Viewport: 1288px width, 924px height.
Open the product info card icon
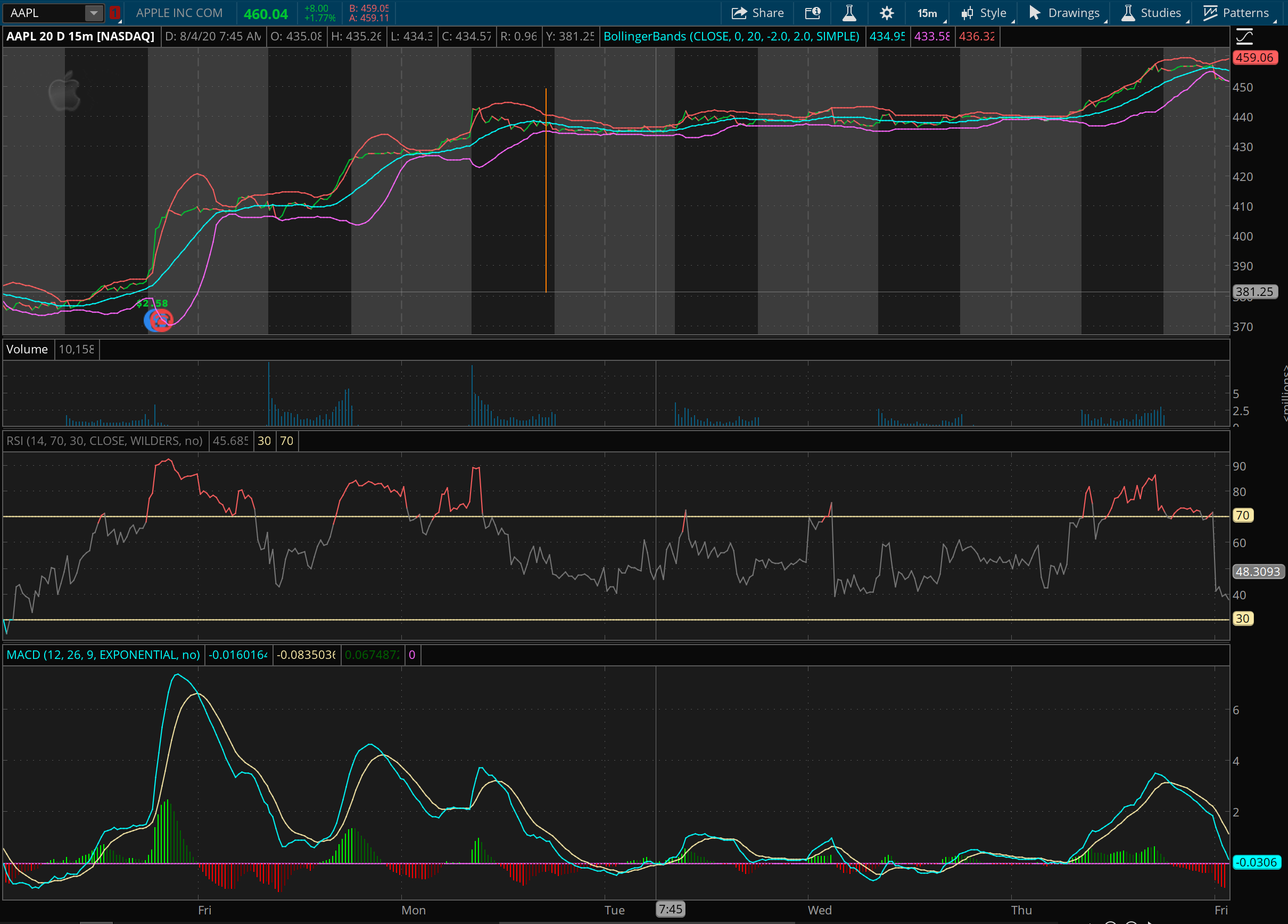(x=813, y=13)
